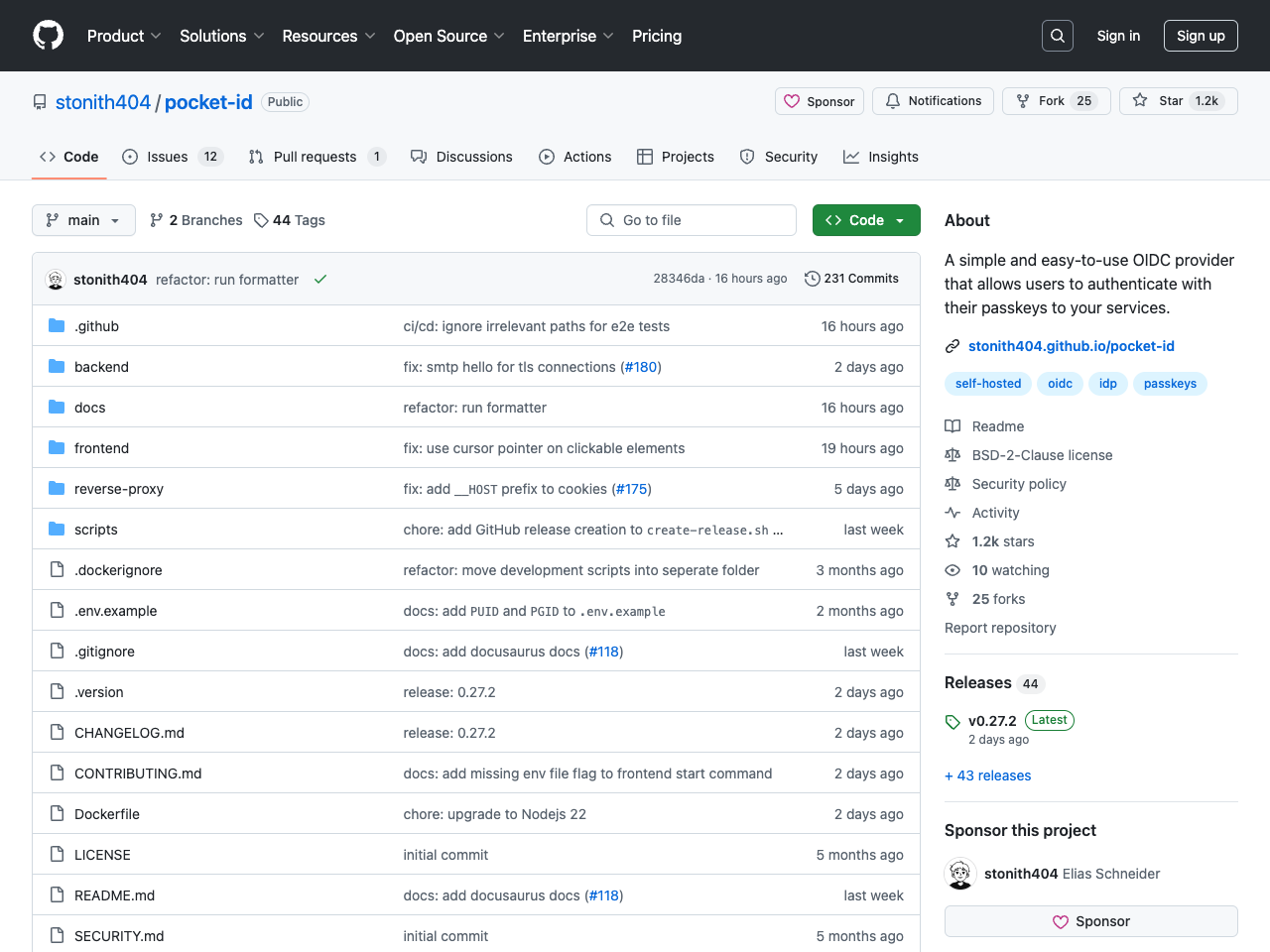1270x952 pixels.
Task: View the 10 watching link
Action: click(997, 570)
